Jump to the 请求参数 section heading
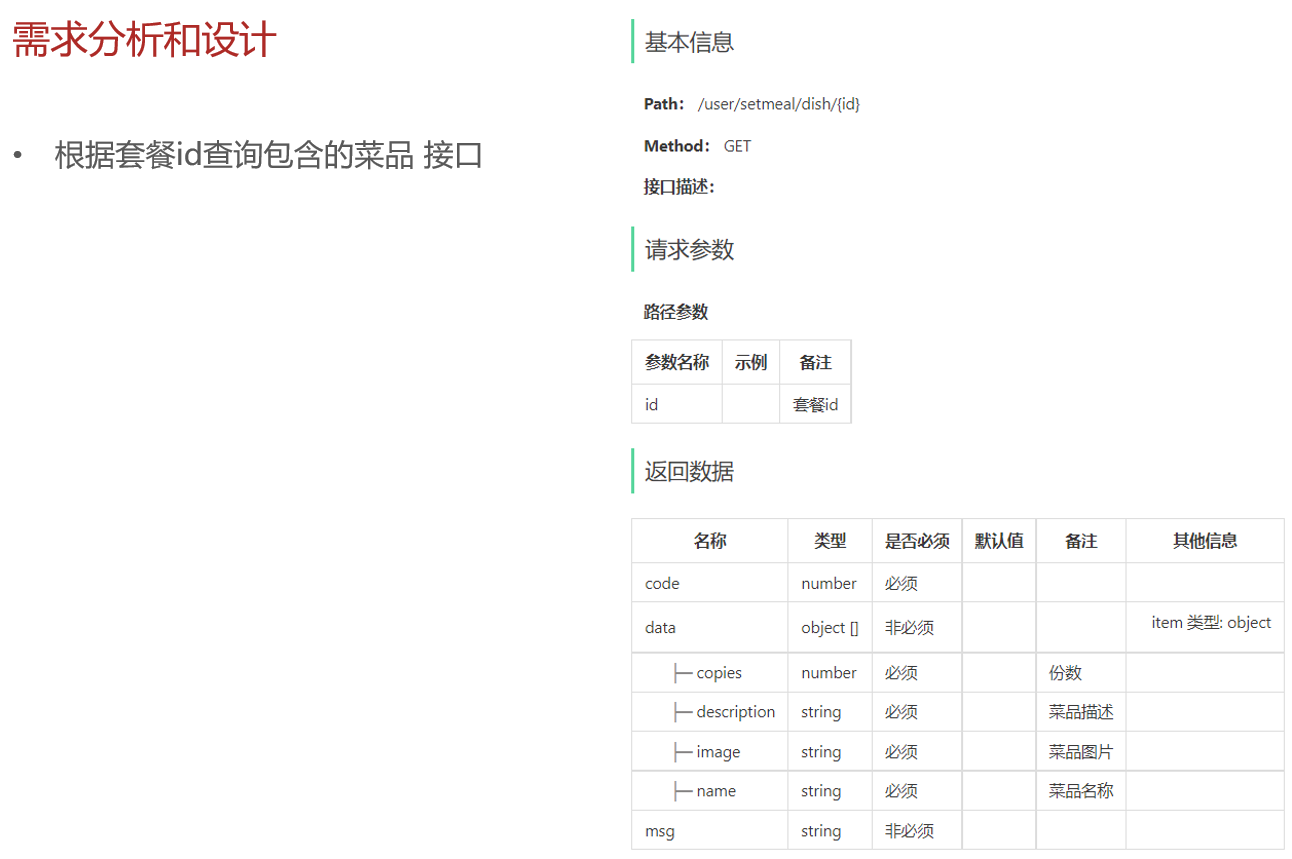Screen dimensions: 1292x859 (x=689, y=249)
